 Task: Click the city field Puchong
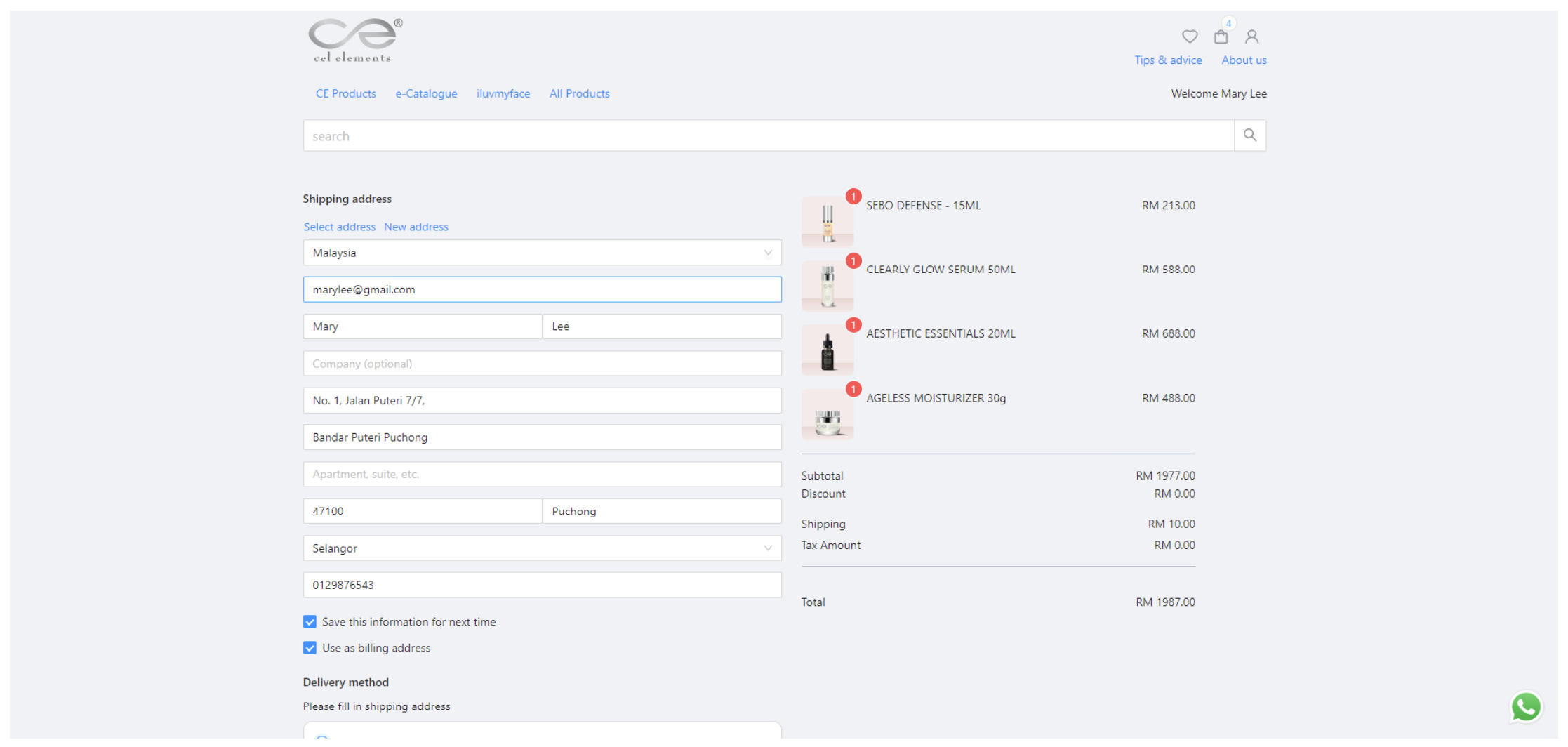pos(662,511)
